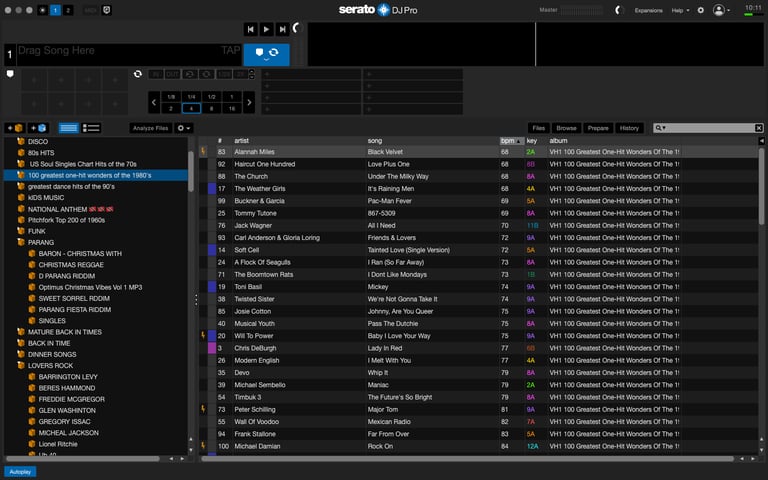Click the album column header
Image resolution: width=768 pixels, height=480 pixels.
pyautogui.click(x=558, y=141)
